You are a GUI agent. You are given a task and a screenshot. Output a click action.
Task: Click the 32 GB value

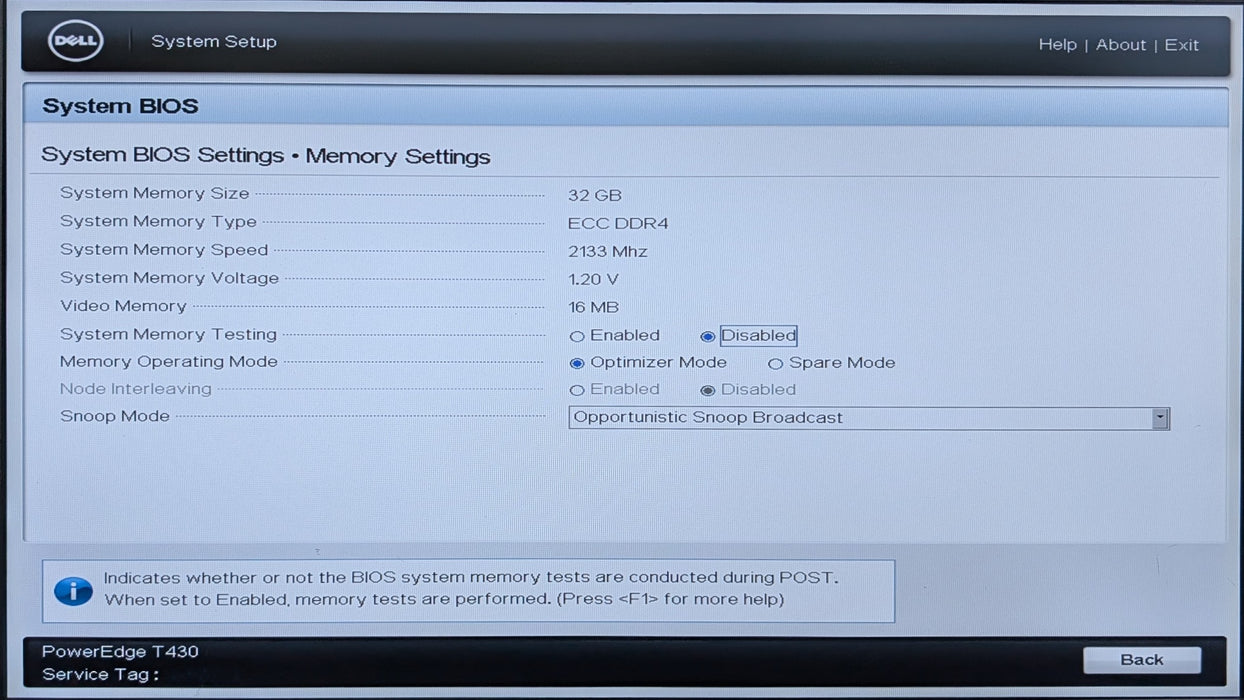click(x=595, y=195)
